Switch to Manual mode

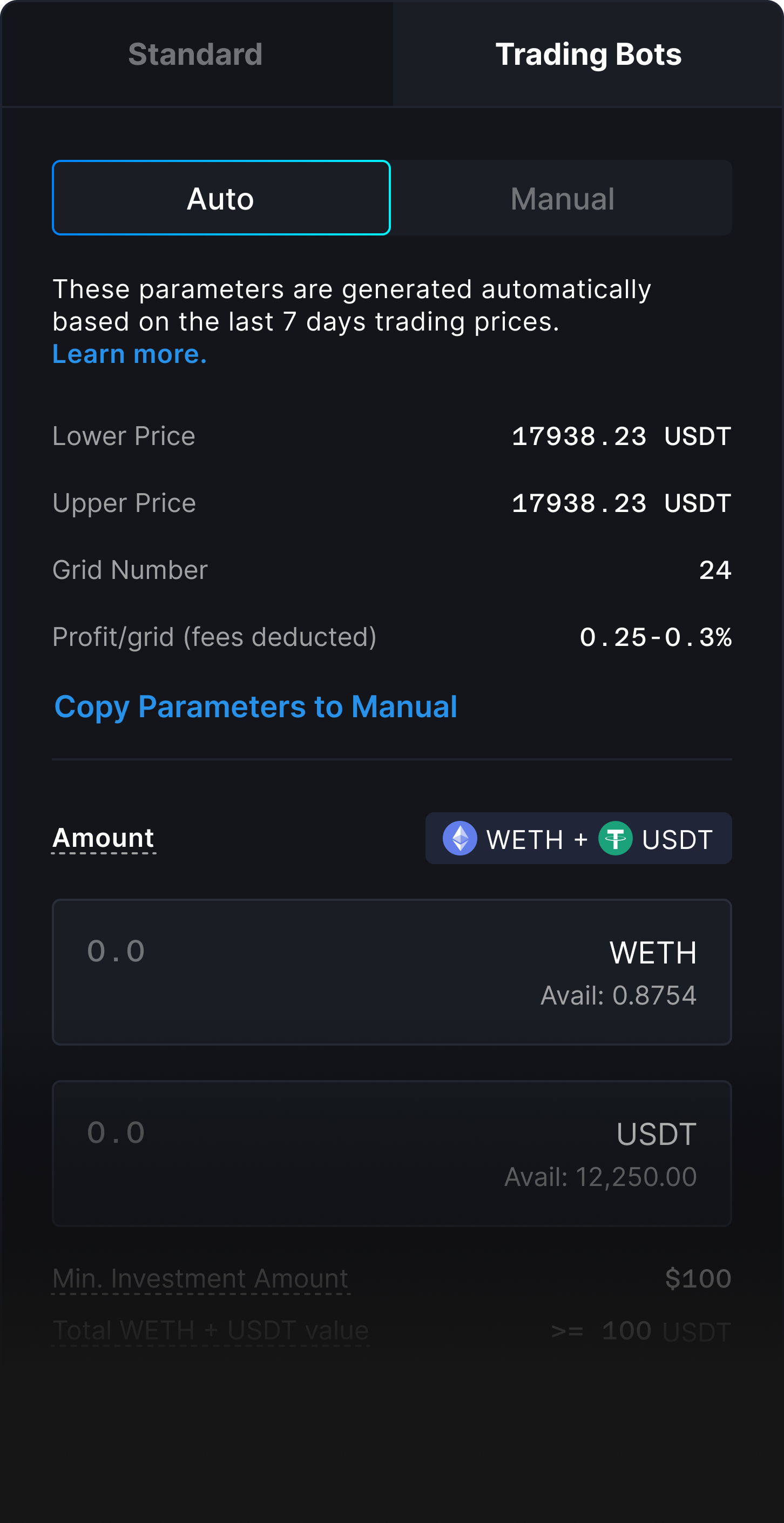tap(562, 198)
